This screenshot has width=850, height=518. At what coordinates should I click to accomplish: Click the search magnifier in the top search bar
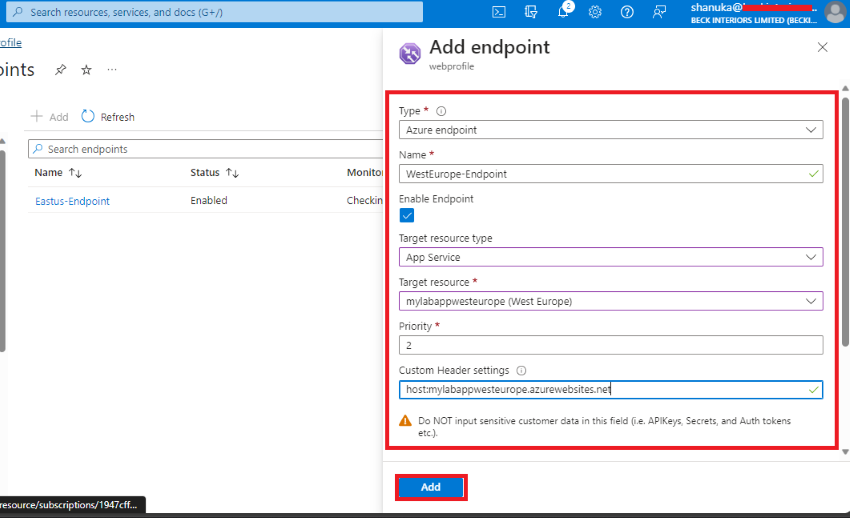pyautogui.click(x=18, y=12)
